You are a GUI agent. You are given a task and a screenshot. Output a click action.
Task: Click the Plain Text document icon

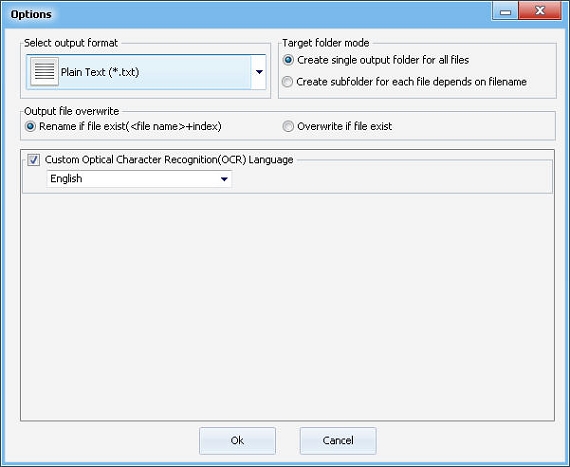pyautogui.click(x=44, y=72)
